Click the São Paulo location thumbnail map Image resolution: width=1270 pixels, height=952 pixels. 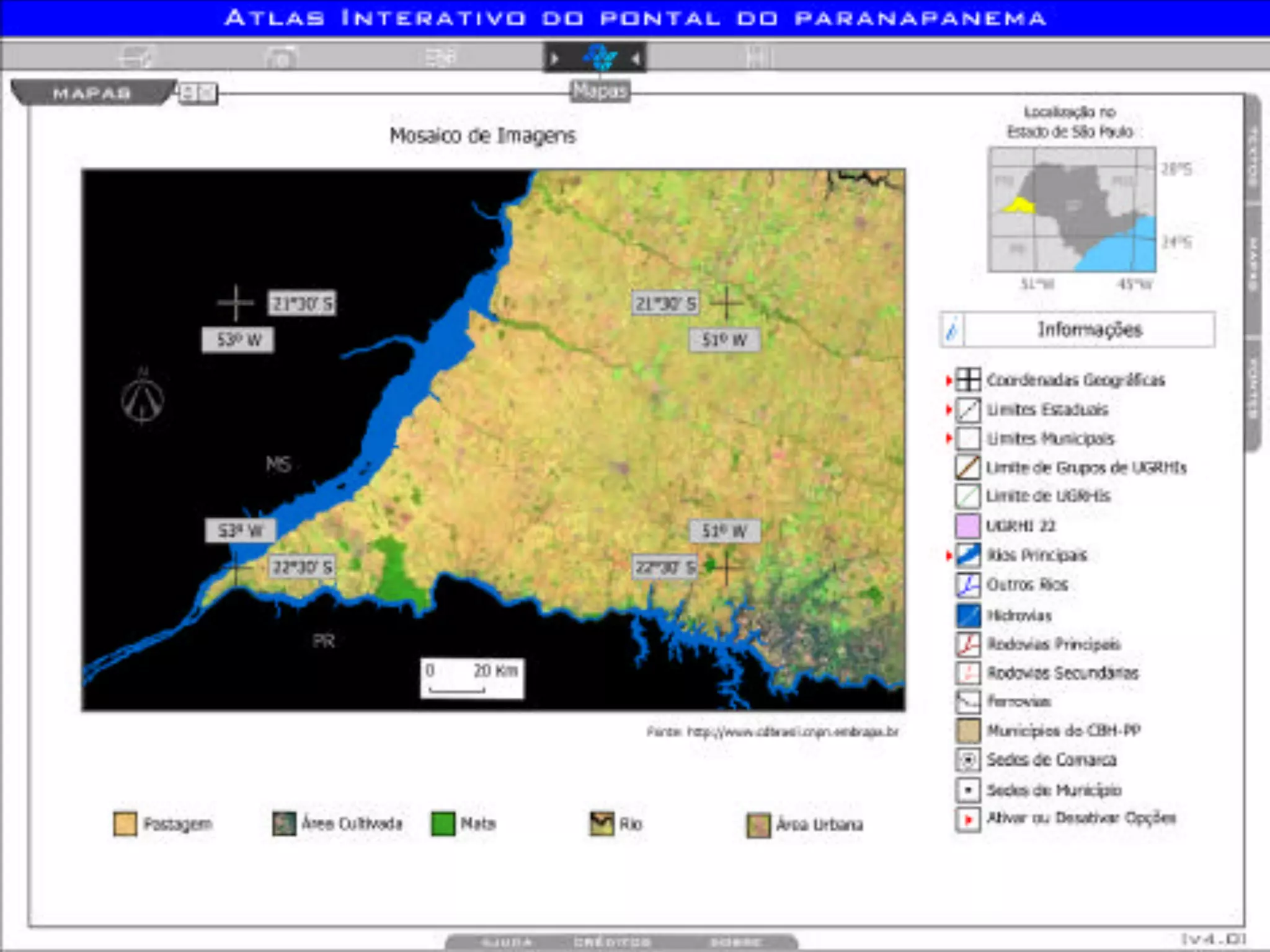click(x=1072, y=209)
